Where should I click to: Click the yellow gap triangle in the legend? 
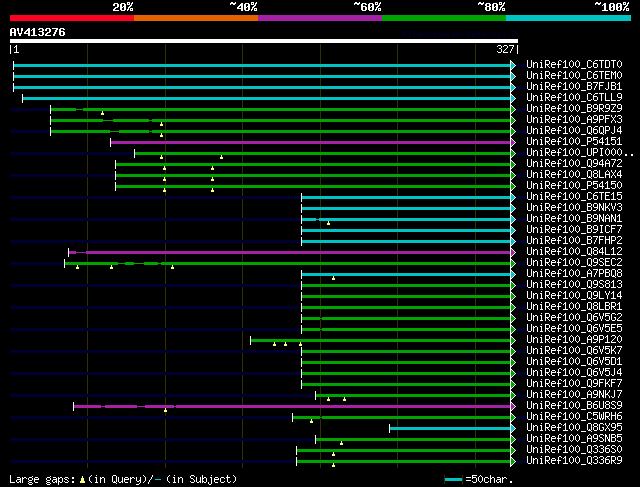[83, 480]
